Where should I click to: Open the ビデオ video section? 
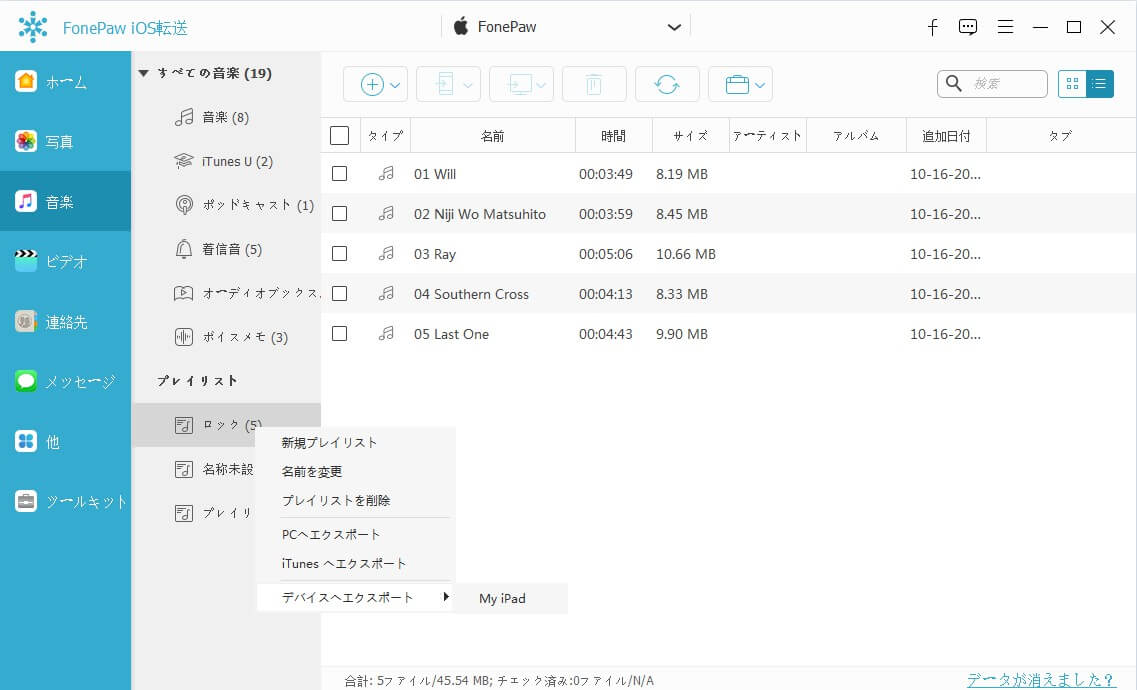click(65, 261)
